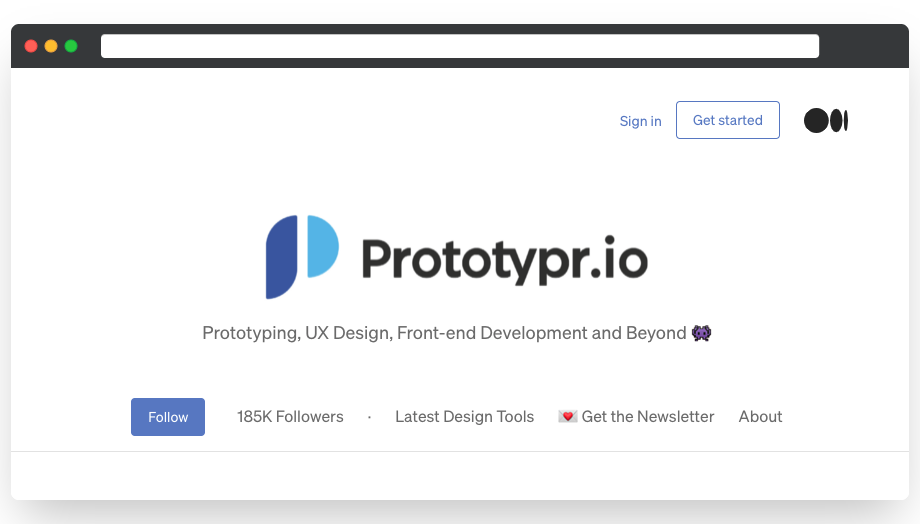Click the Prototyping, UX Design tagline text

pyautogui.click(x=444, y=333)
